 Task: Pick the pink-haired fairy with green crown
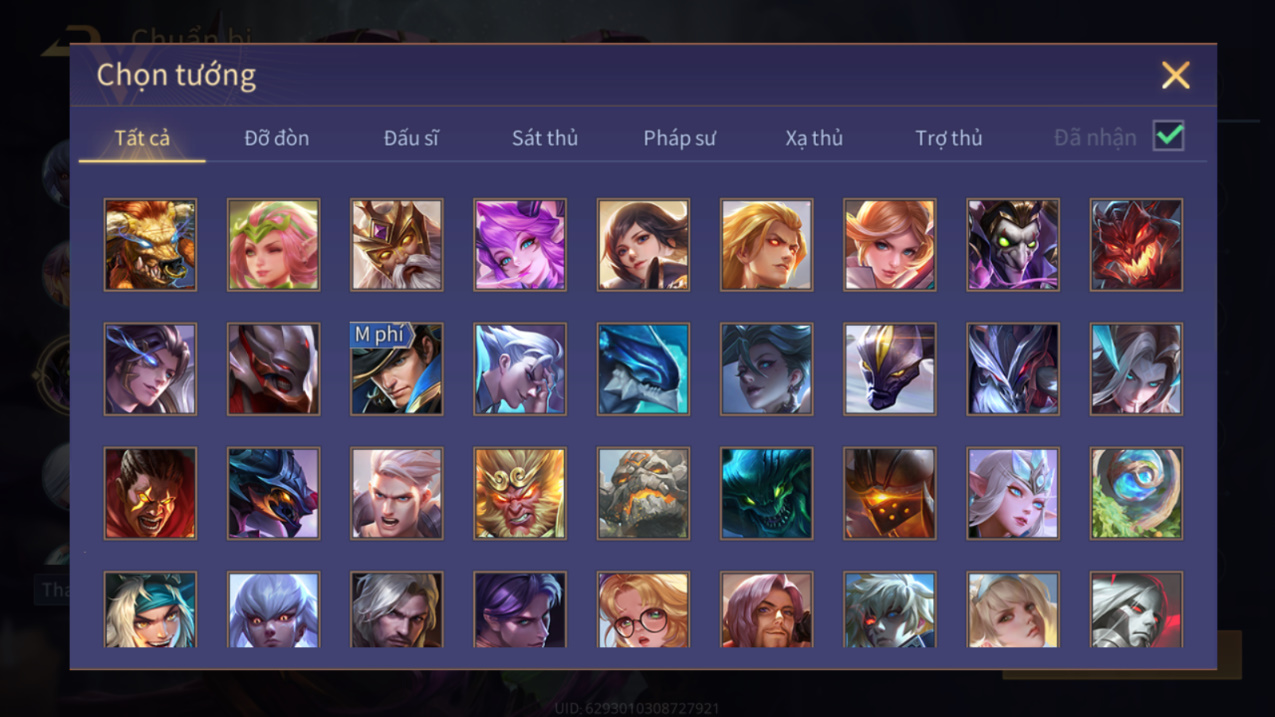pyautogui.click(x=273, y=245)
